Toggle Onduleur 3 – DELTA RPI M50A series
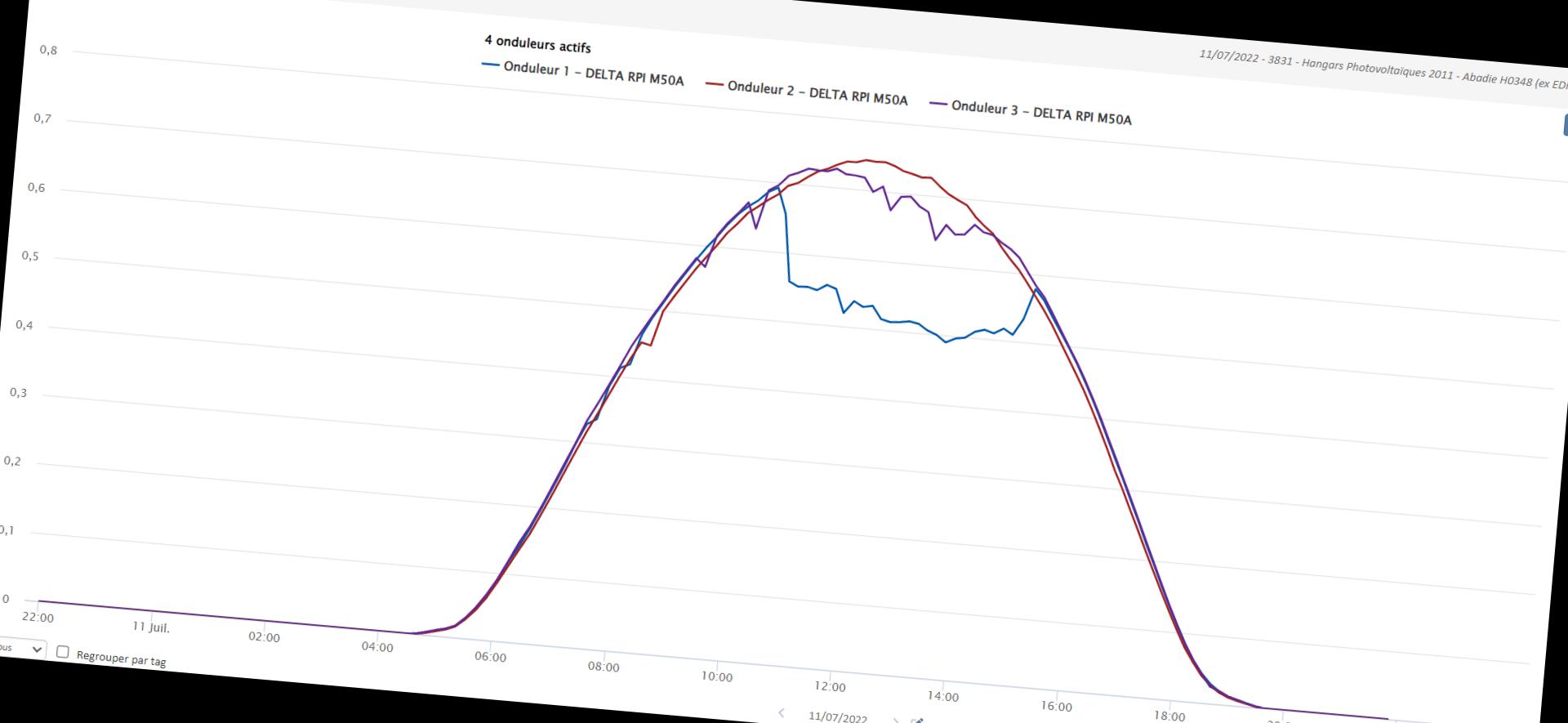This screenshot has width=1568, height=723. [1031, 112]
